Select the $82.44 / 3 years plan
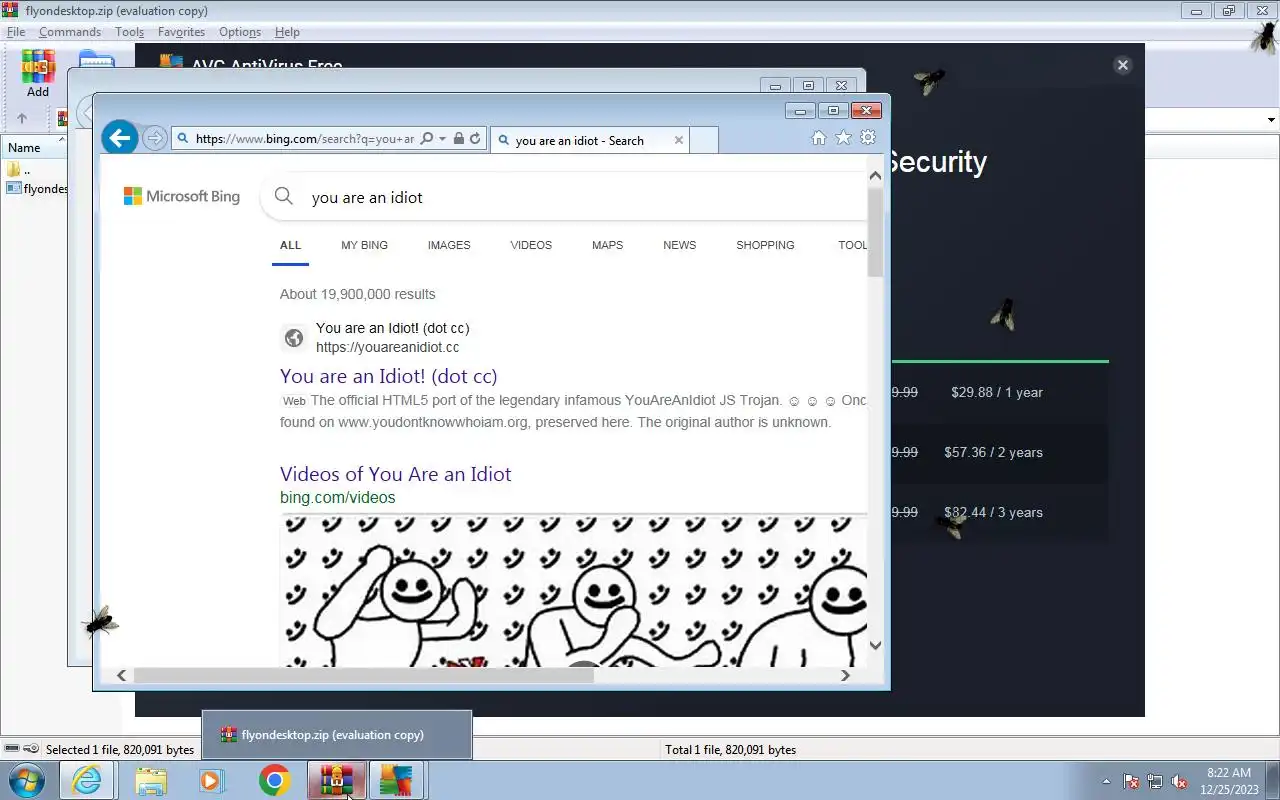This screenshot has width=1280, height=800. [x=993, y=512]
